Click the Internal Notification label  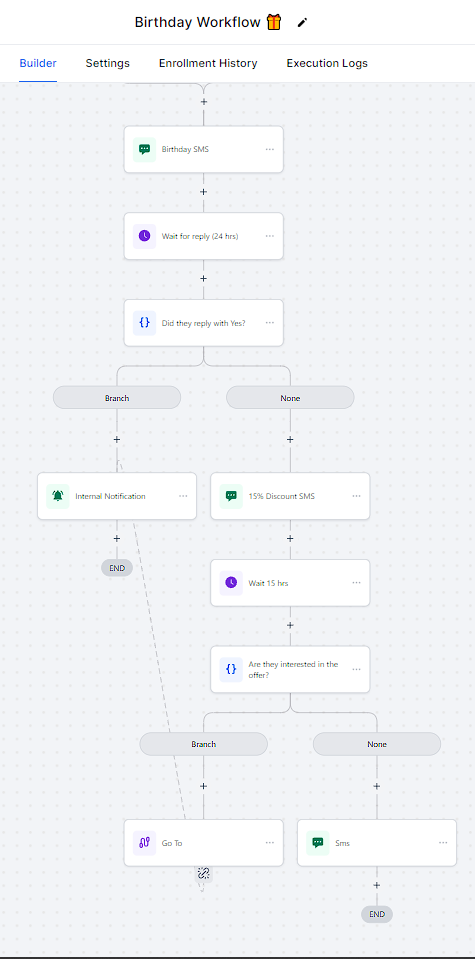tap(111, 496)
